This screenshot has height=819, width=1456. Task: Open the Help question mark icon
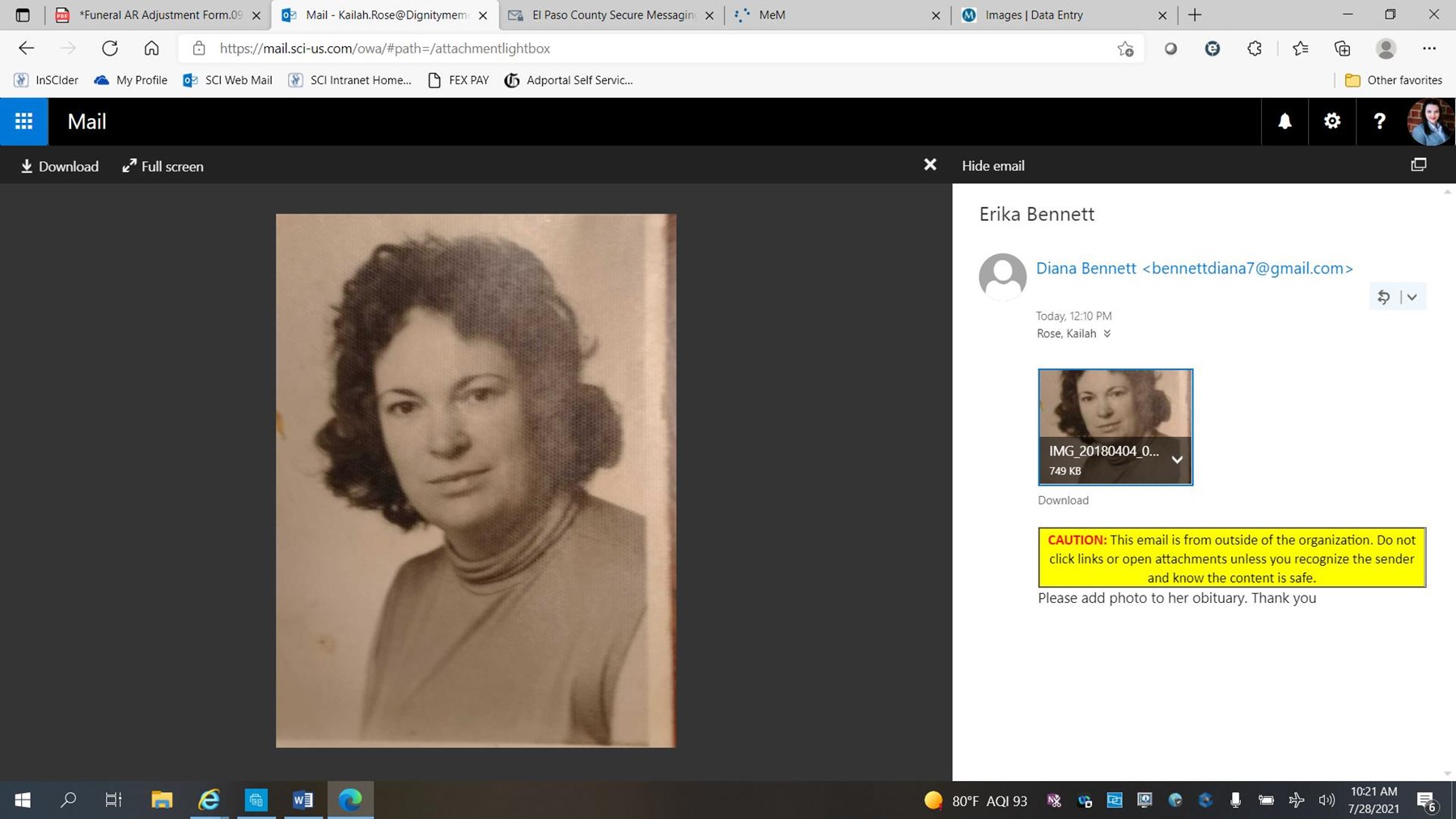point(1379,121)
